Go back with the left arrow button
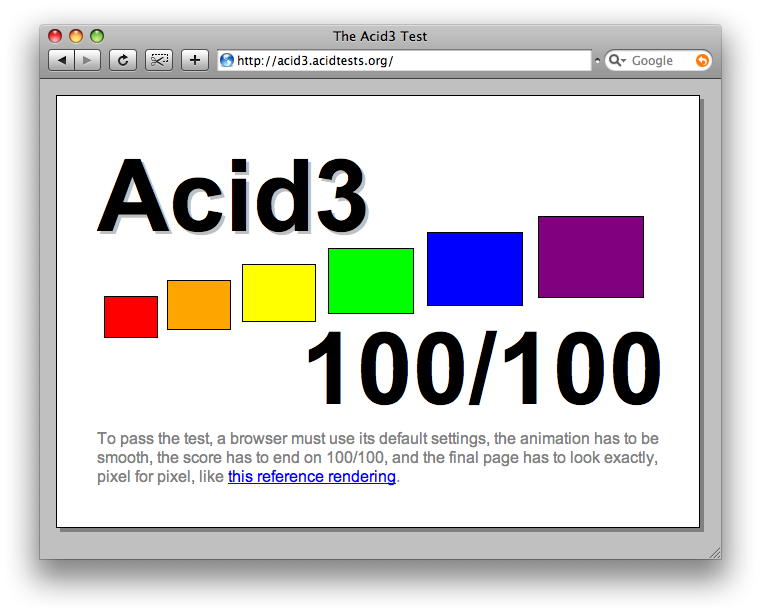The image size is (761, 614). pos(62,60)
